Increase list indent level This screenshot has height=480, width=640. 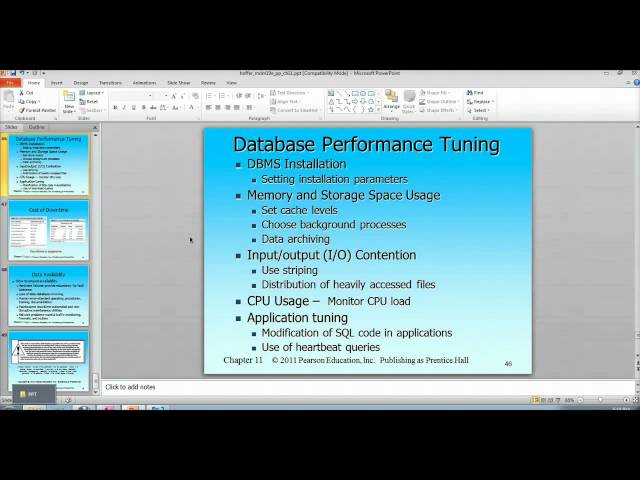(248, 96)
